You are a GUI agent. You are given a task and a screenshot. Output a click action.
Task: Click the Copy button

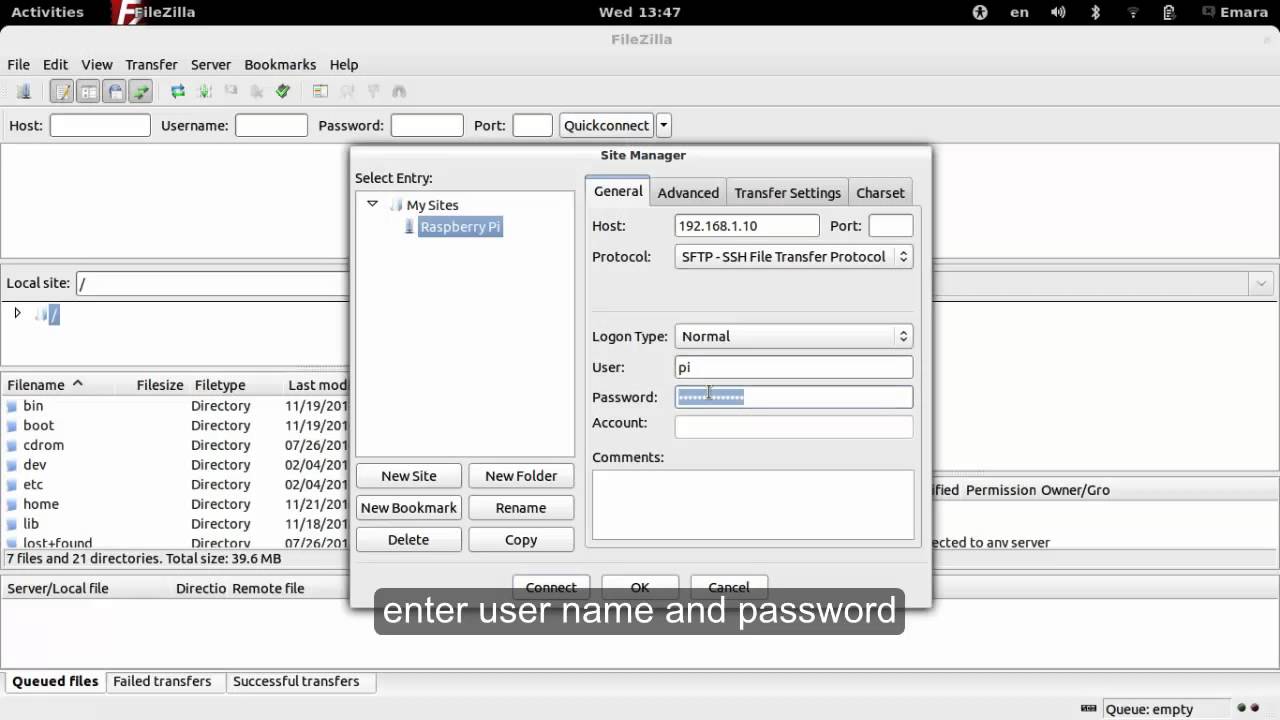(521, 540)
